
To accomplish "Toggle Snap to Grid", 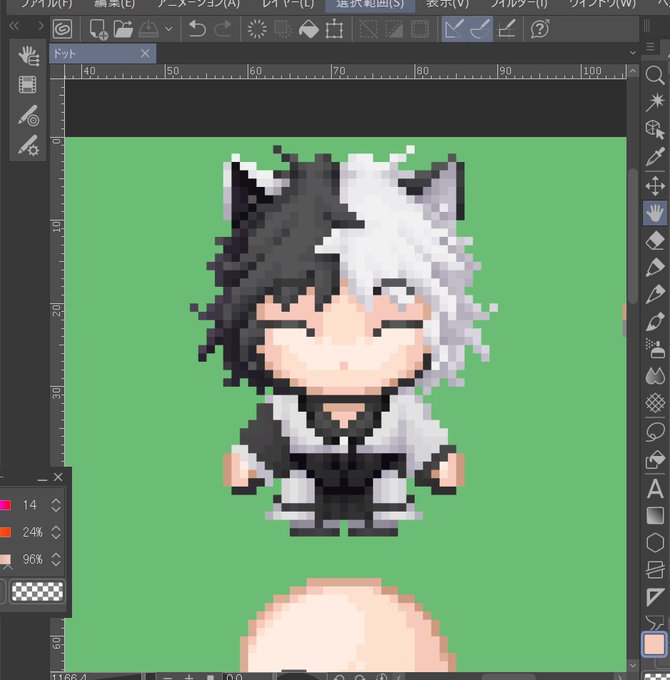I will [x=507, y=29].
